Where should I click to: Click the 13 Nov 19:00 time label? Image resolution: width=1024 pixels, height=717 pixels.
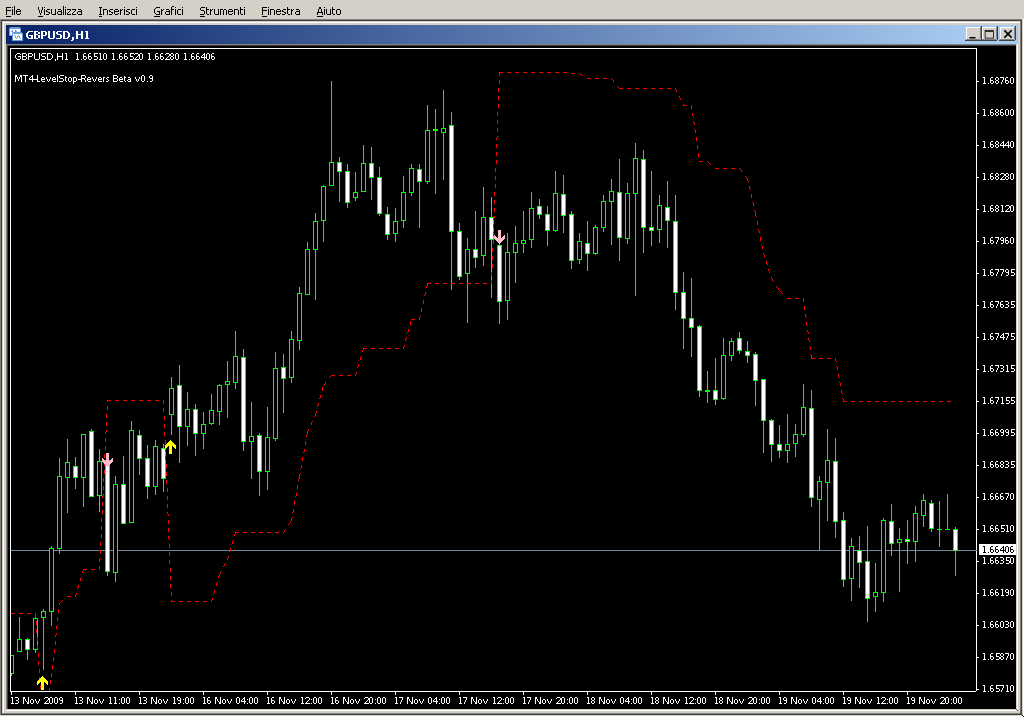point(166,701)
